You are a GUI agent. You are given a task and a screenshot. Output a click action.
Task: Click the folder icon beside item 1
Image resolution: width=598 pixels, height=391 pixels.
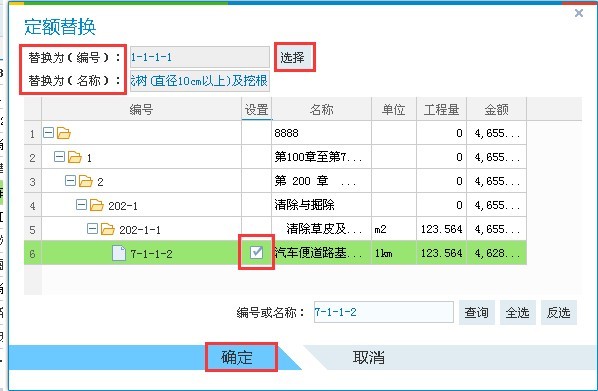(x=75, y=157)
